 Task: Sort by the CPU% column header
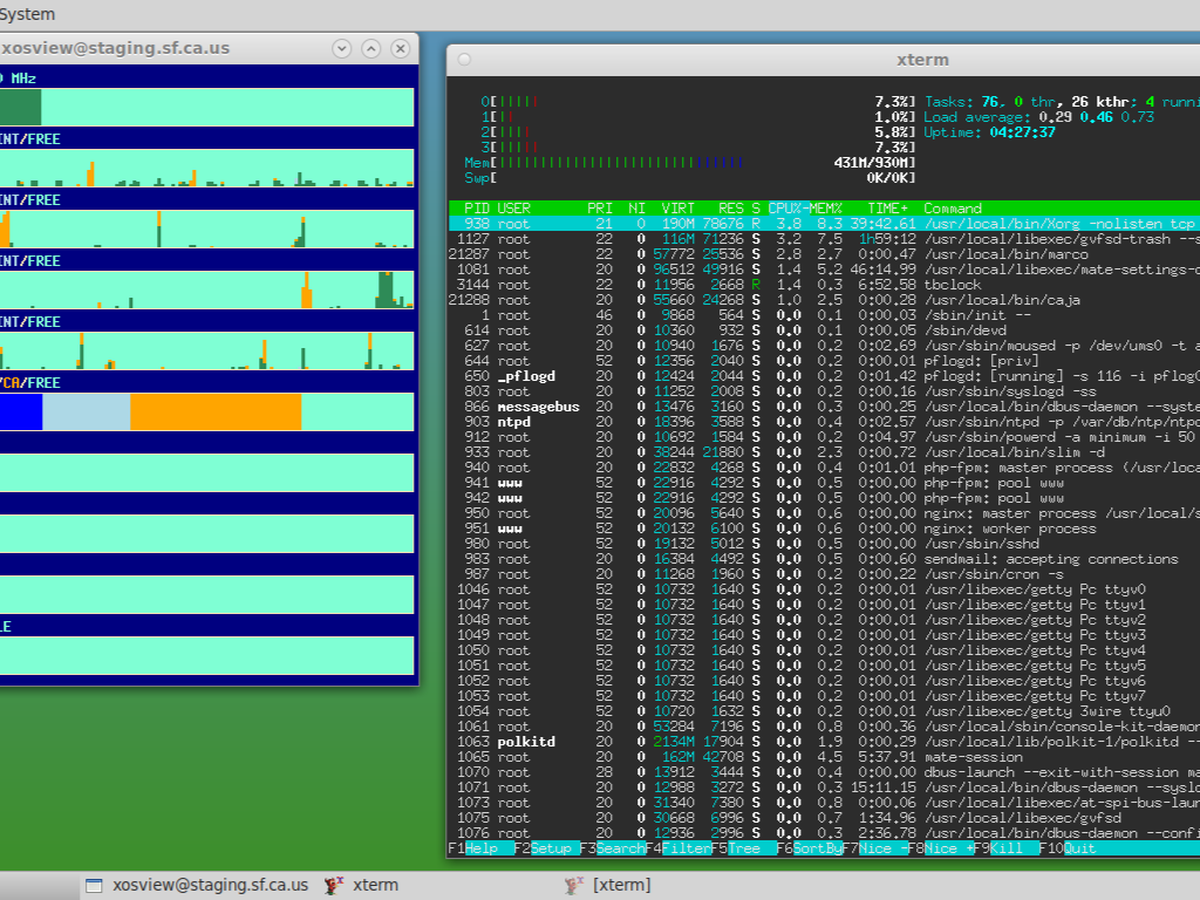pos(786,208)
